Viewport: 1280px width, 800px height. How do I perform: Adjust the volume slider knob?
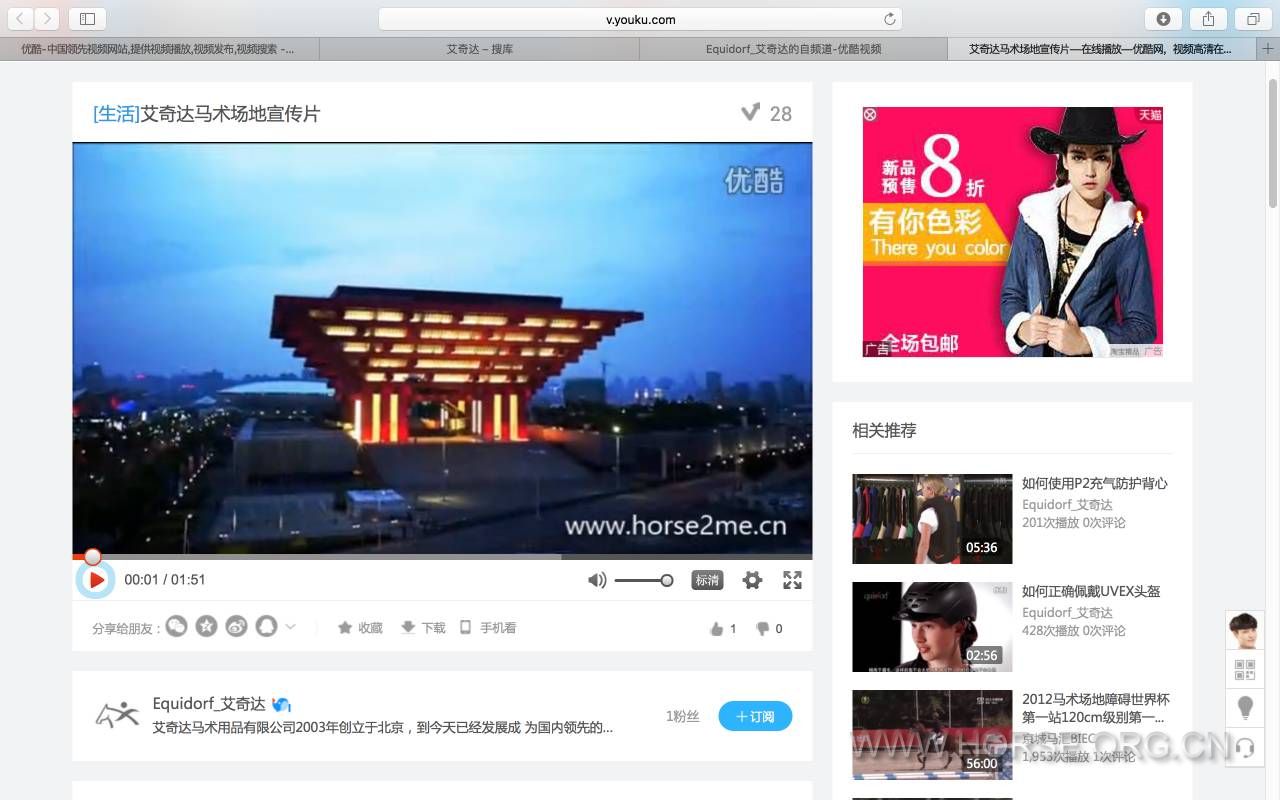click(667, 580)
